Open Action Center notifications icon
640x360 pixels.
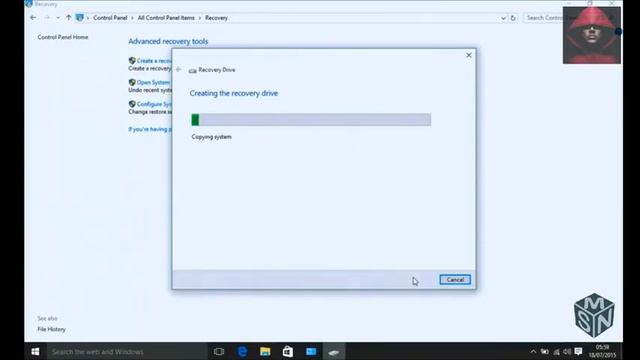pyautogui.click(x=578, y=351)
